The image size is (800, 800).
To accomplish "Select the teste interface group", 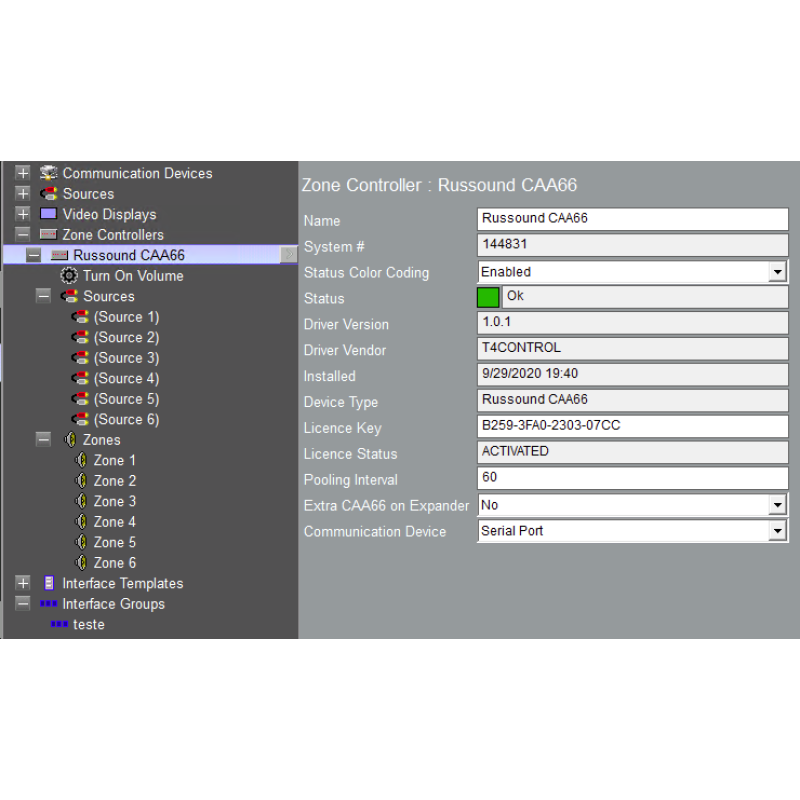I will coord(89,624).
